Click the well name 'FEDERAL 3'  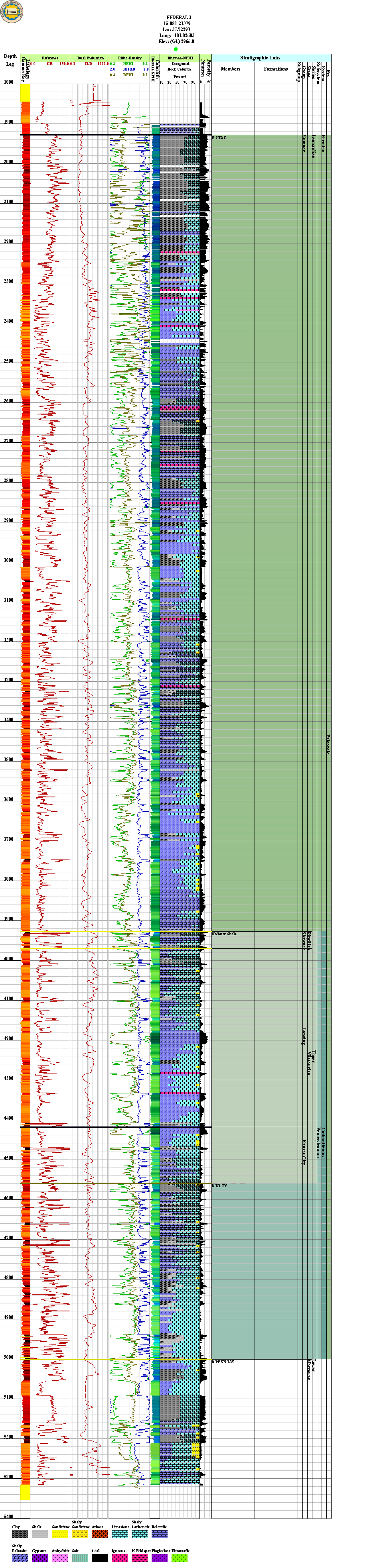click(178, 18)
